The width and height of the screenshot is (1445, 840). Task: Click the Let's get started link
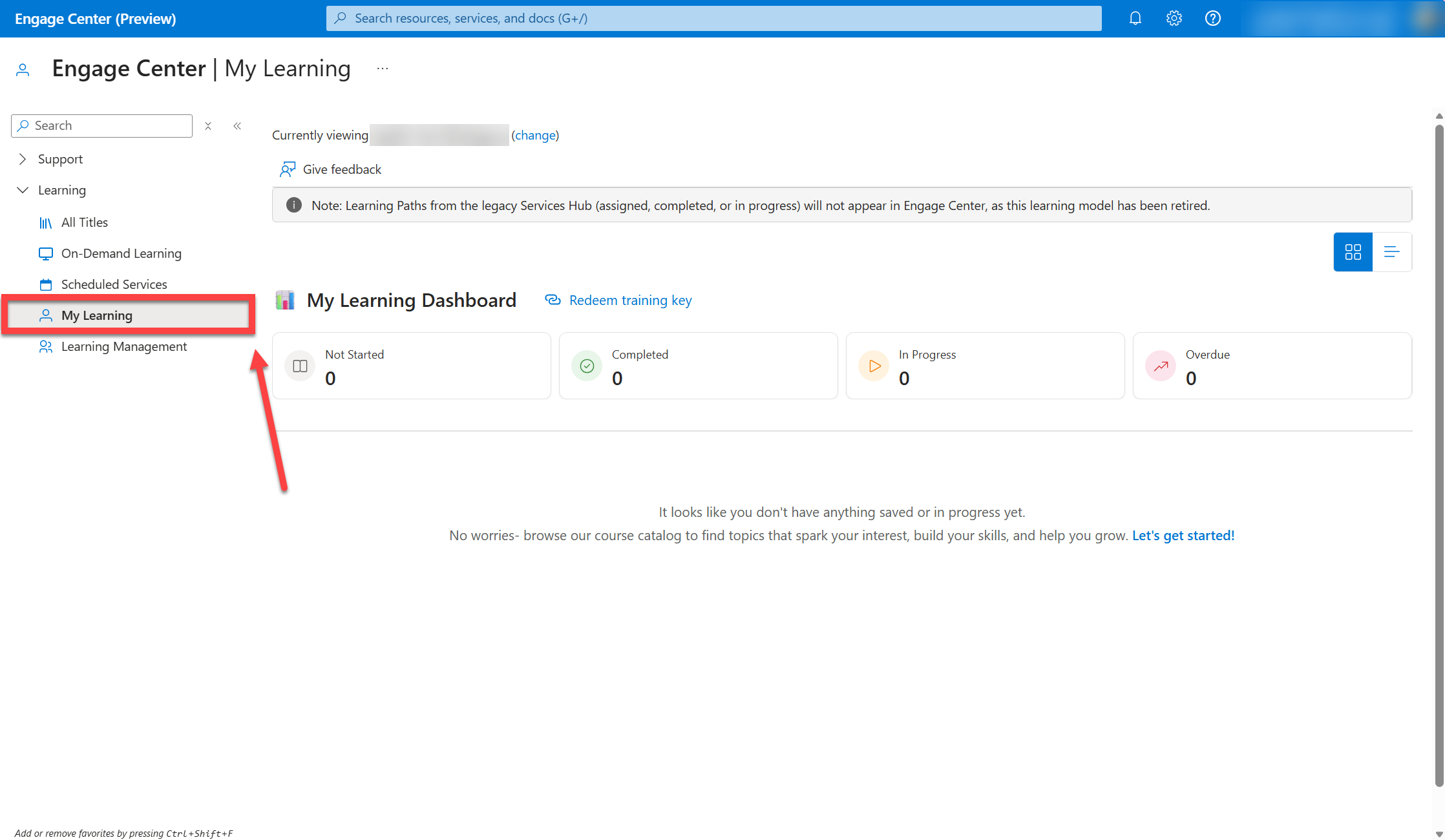[x=1183, y=535]
